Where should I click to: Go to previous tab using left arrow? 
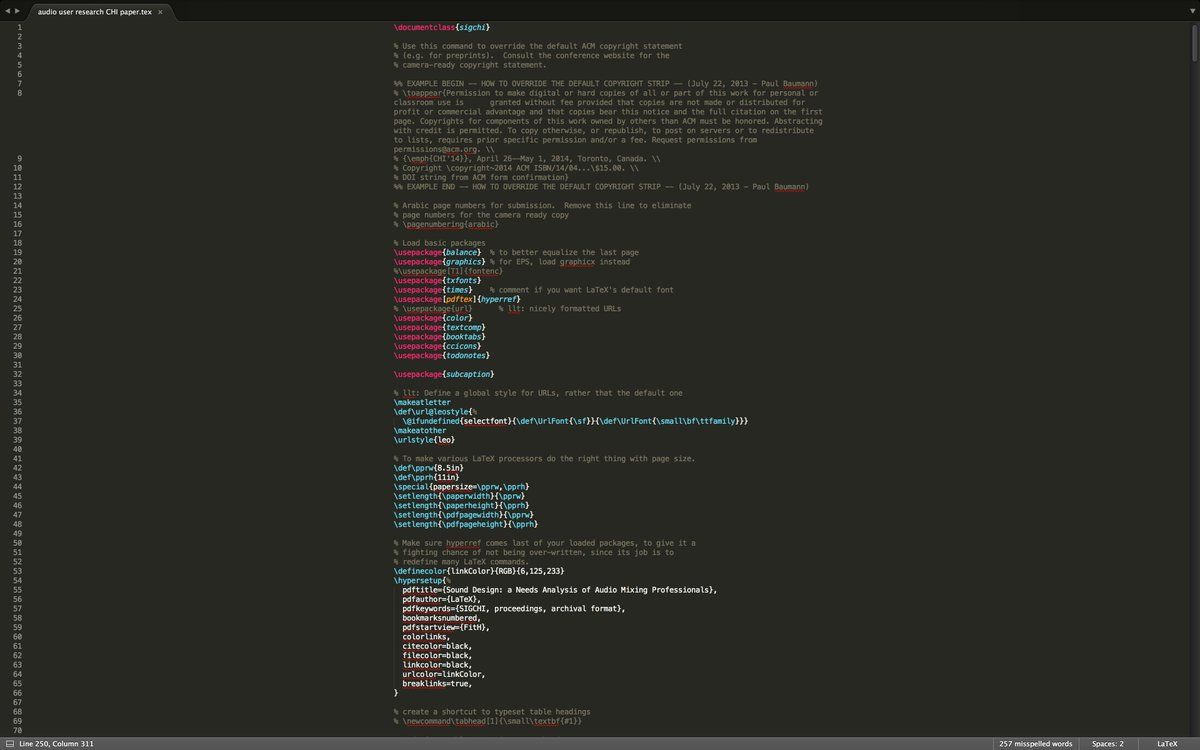point(6,11)
